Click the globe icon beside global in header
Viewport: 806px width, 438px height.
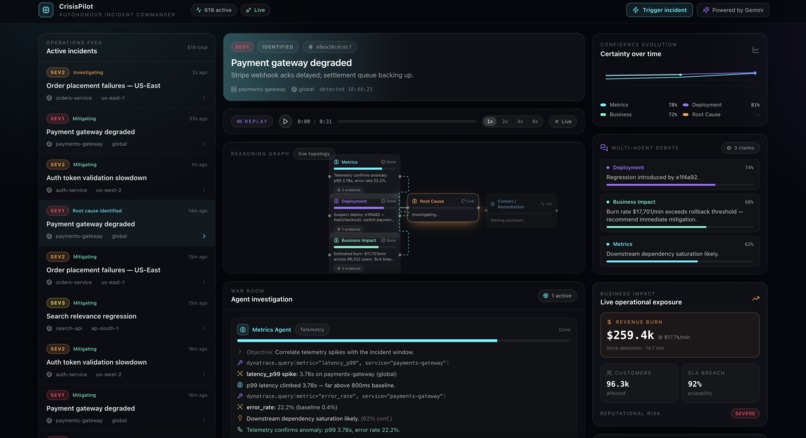294,89
